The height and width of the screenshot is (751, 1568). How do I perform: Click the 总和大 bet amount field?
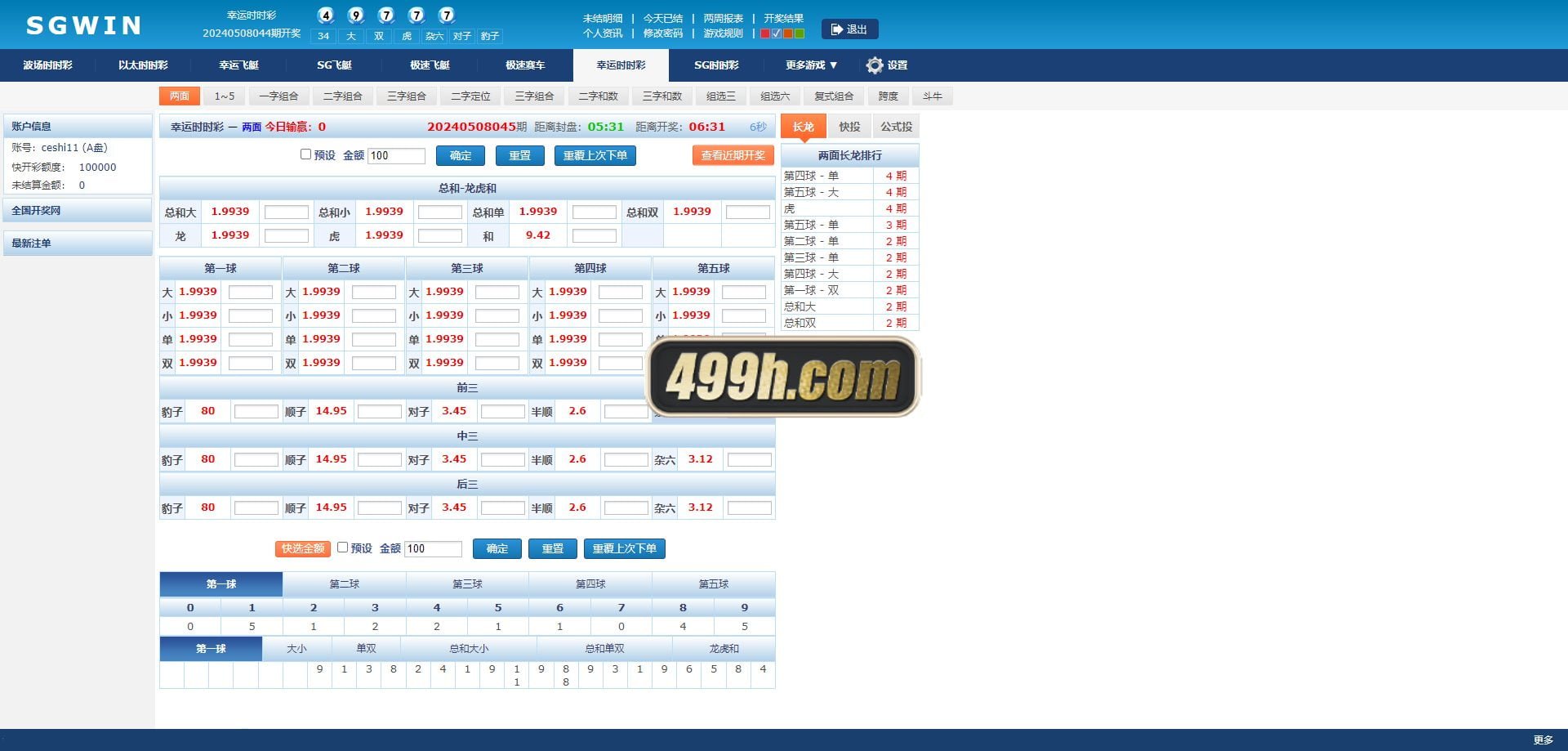click(x=287, y=212)
